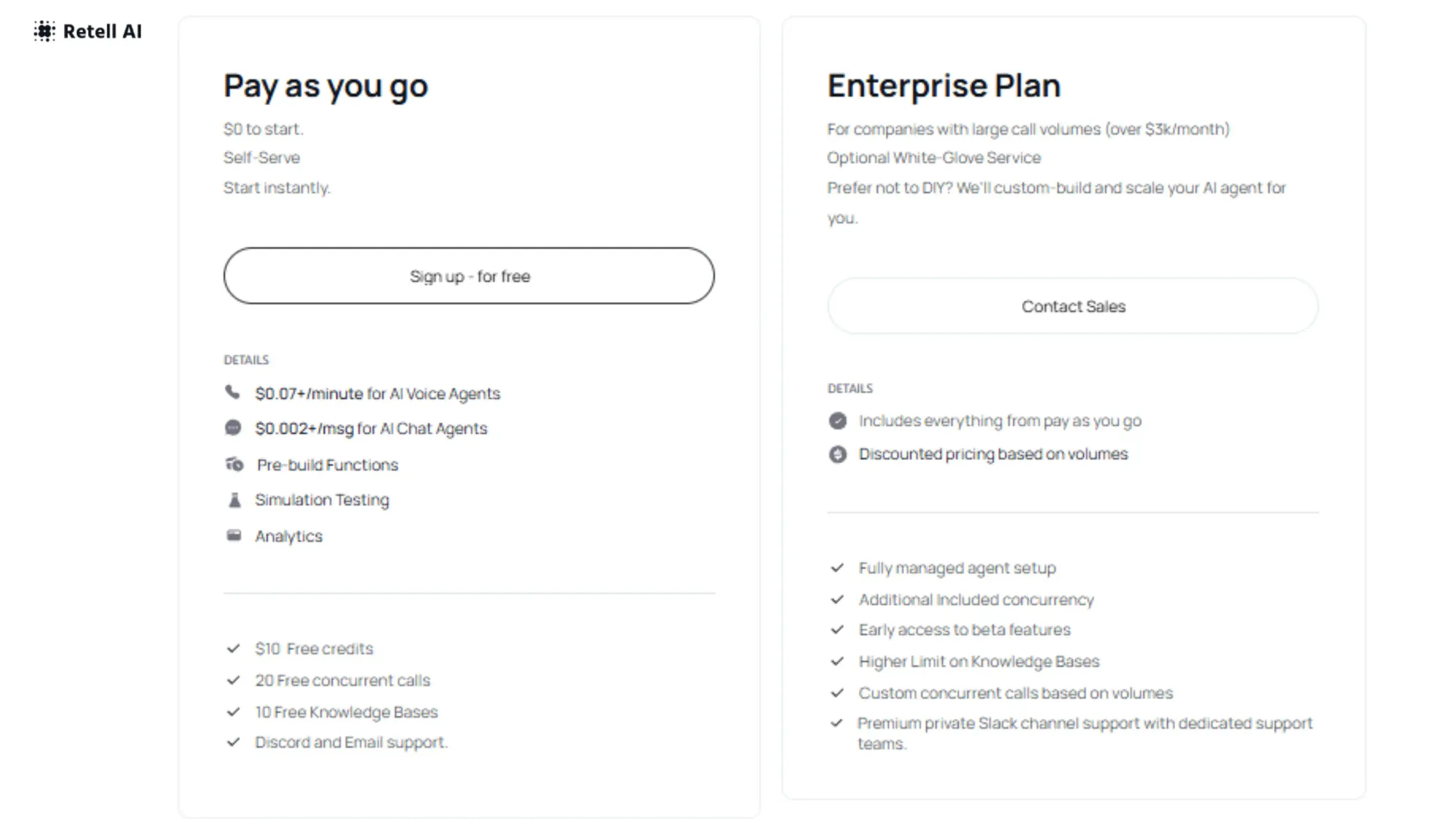This screenshot has width=1456, height=819.
Task: Click the Retell AI brand name text
Action: (103, 31)
